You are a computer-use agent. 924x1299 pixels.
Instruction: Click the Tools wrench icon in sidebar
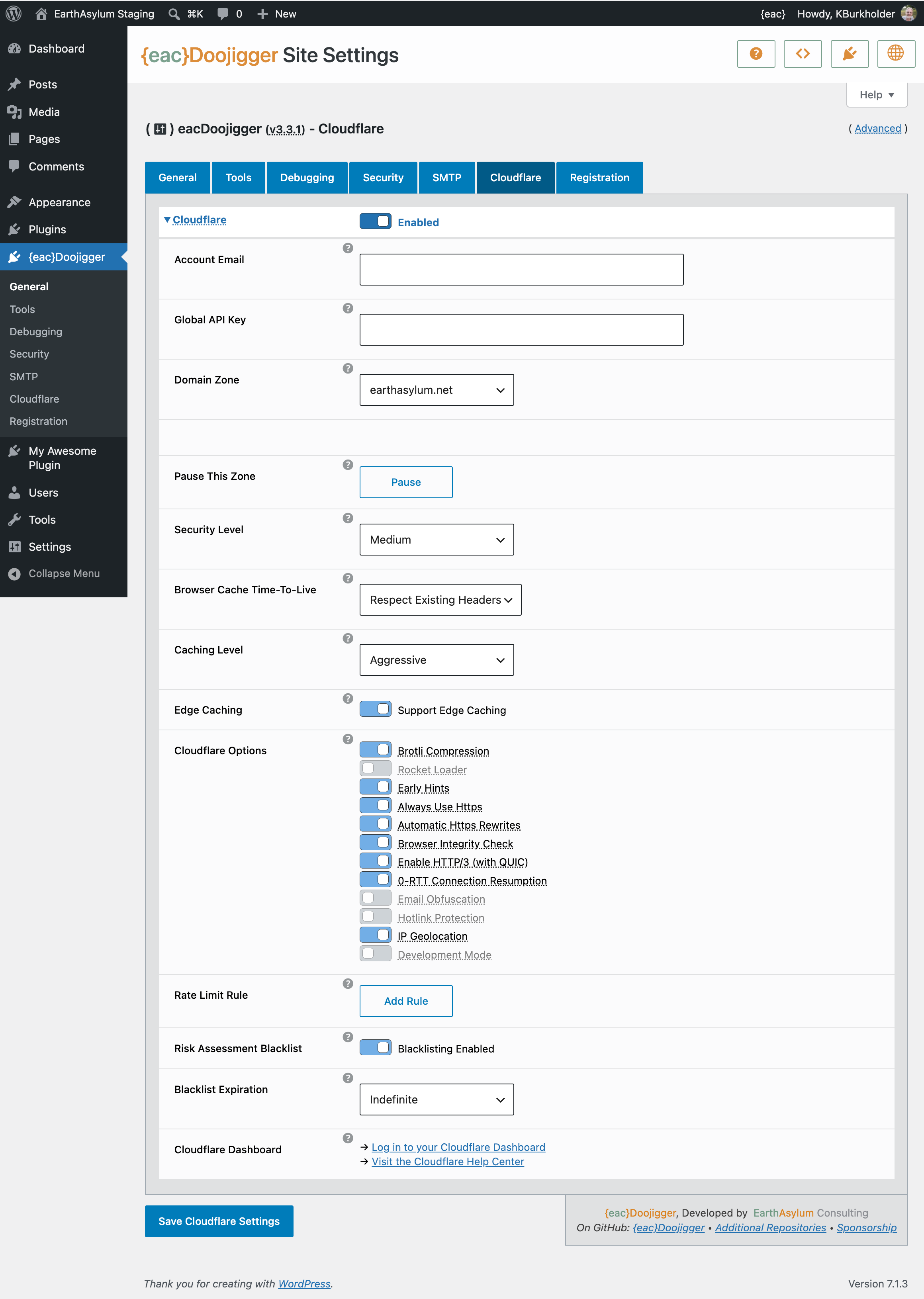click(15, 520)
